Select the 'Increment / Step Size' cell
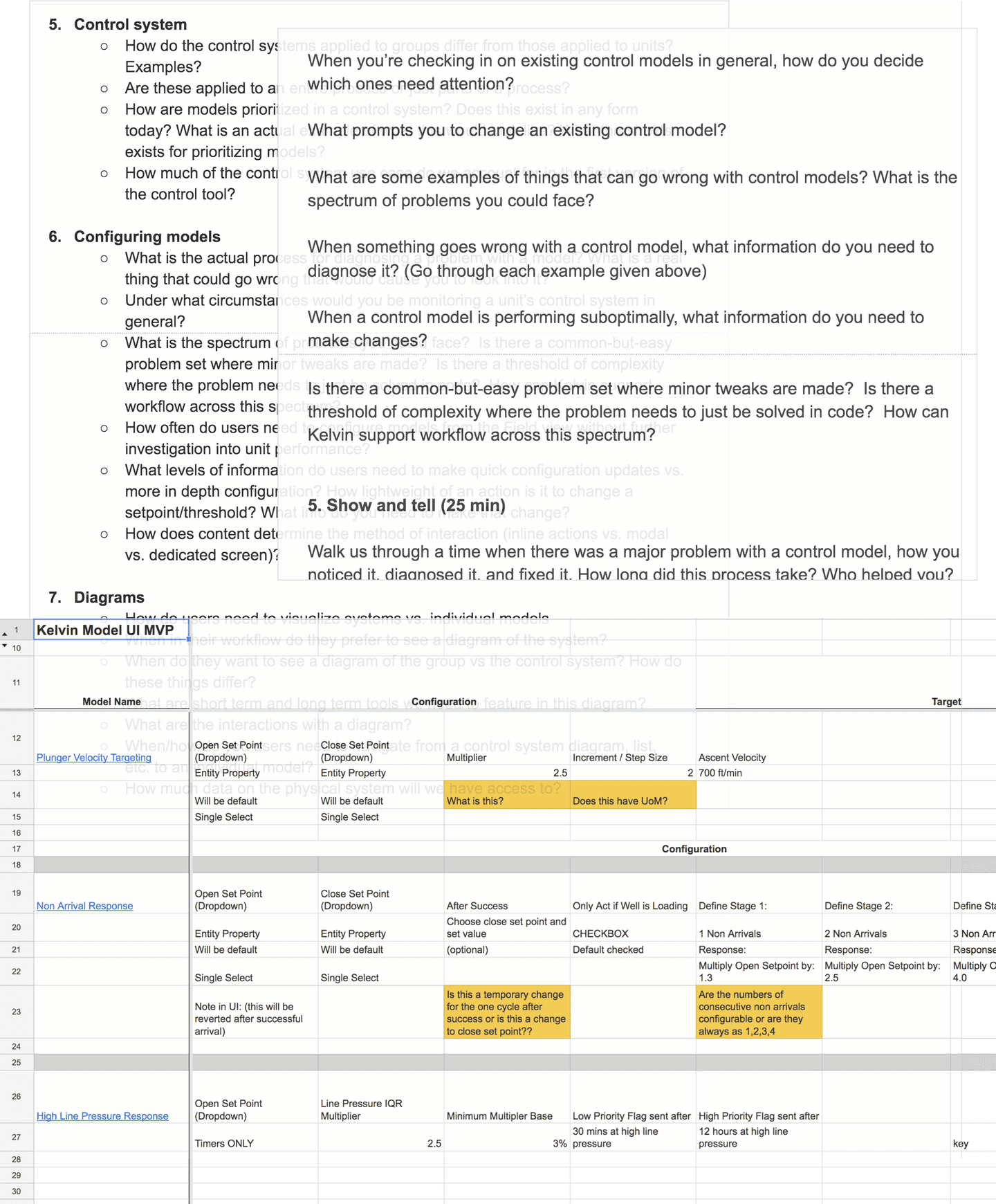Image resolution: width=996 pixels, height=1204 pixels. [633, 738]
